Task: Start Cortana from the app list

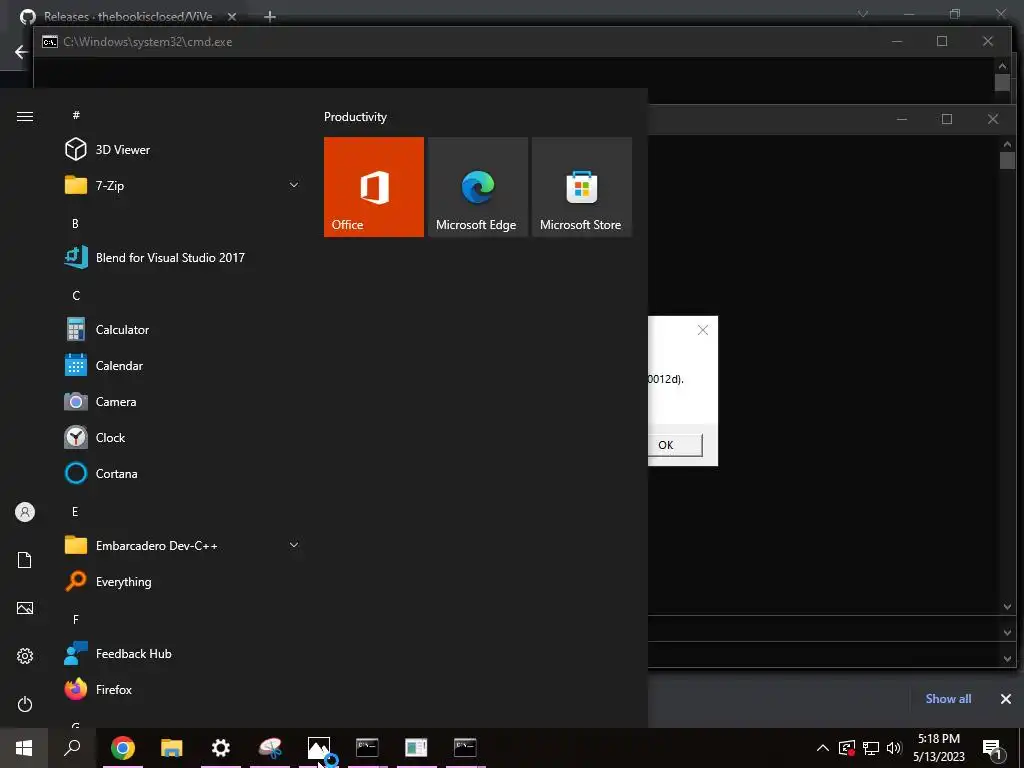Action: pos(183,473)
